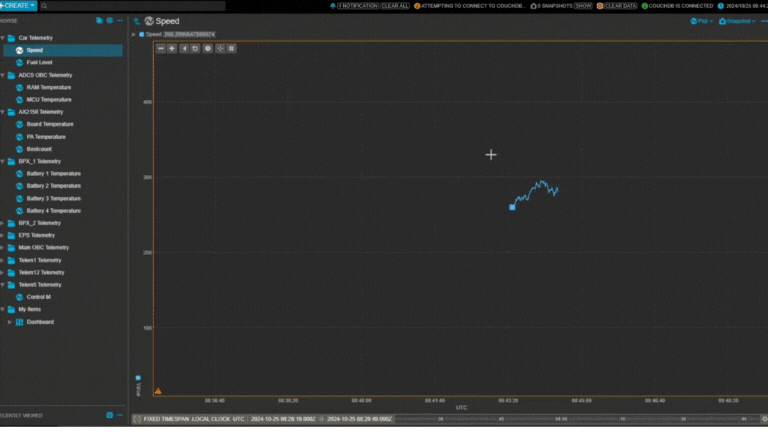Click the Telem5 Telemetry folder icon
The width and height of the screenshot is (768, 432).
point(11,285)
